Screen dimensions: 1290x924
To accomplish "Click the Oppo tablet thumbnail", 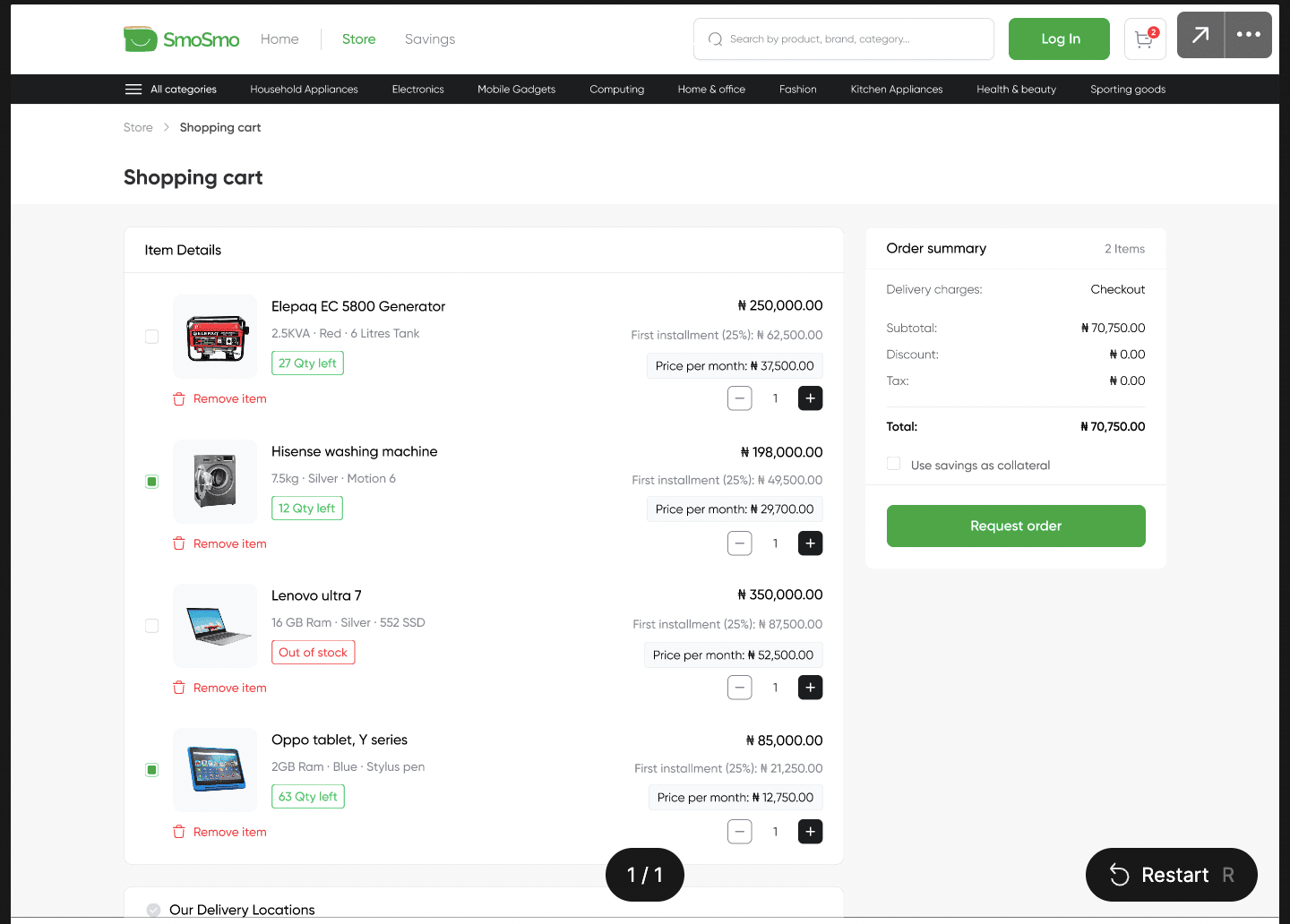I will [215, 770].
